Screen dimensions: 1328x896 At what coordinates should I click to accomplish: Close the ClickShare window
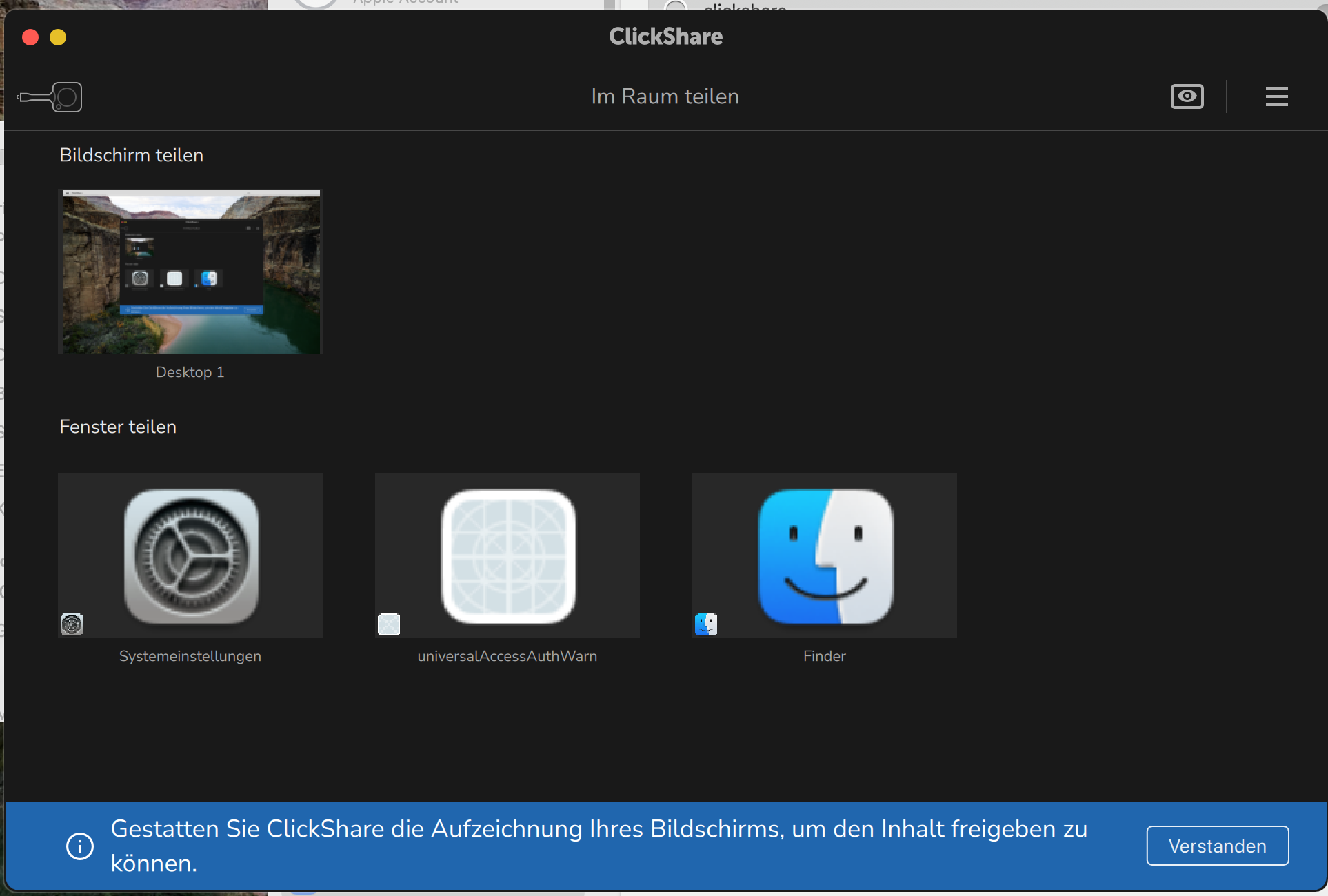pos(30,37)
